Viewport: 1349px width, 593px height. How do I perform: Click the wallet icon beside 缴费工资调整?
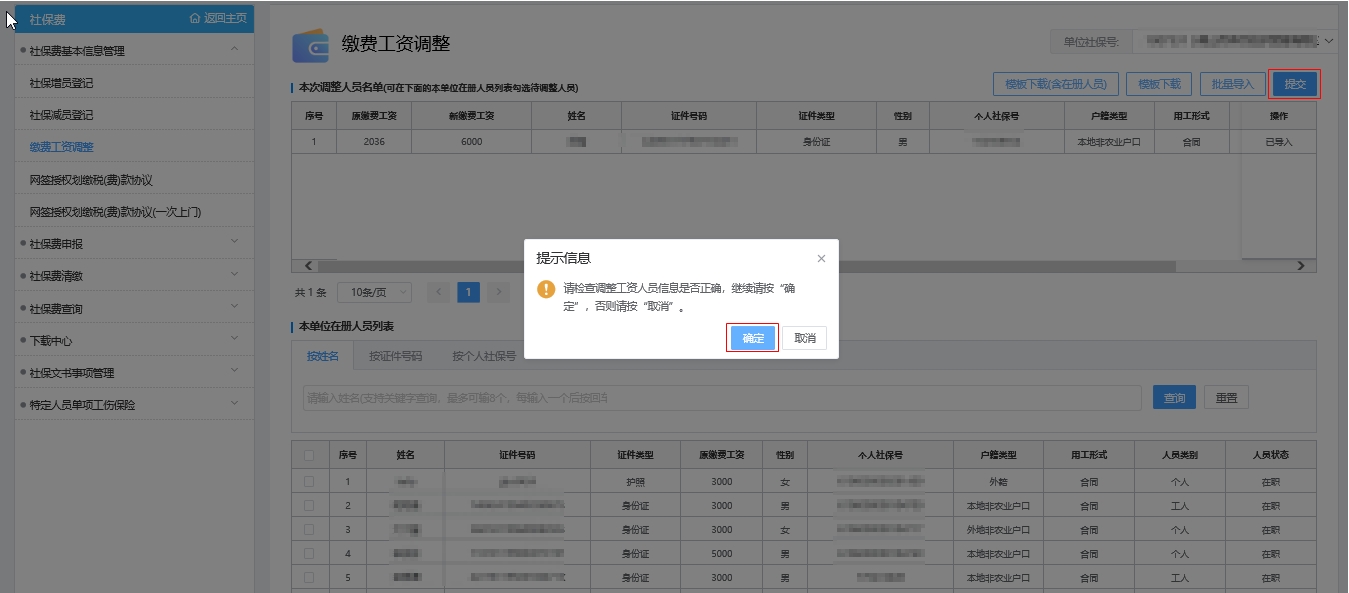[x=310, y=46]
